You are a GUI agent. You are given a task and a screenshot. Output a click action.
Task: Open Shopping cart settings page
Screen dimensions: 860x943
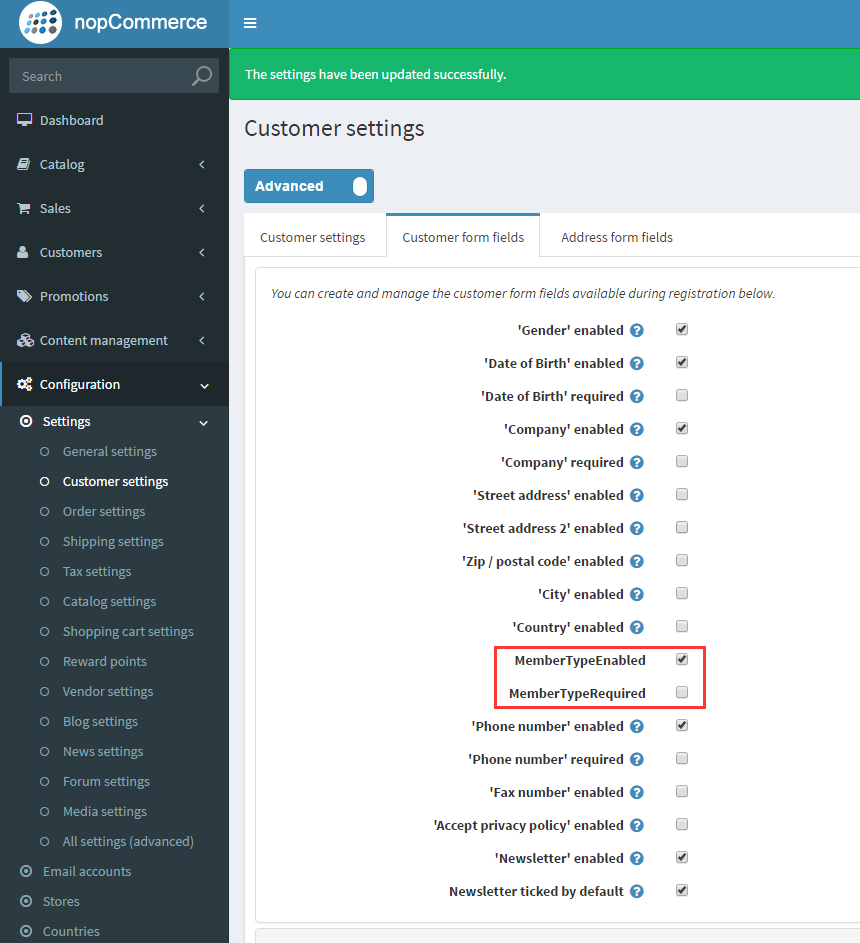click(128, 632)
